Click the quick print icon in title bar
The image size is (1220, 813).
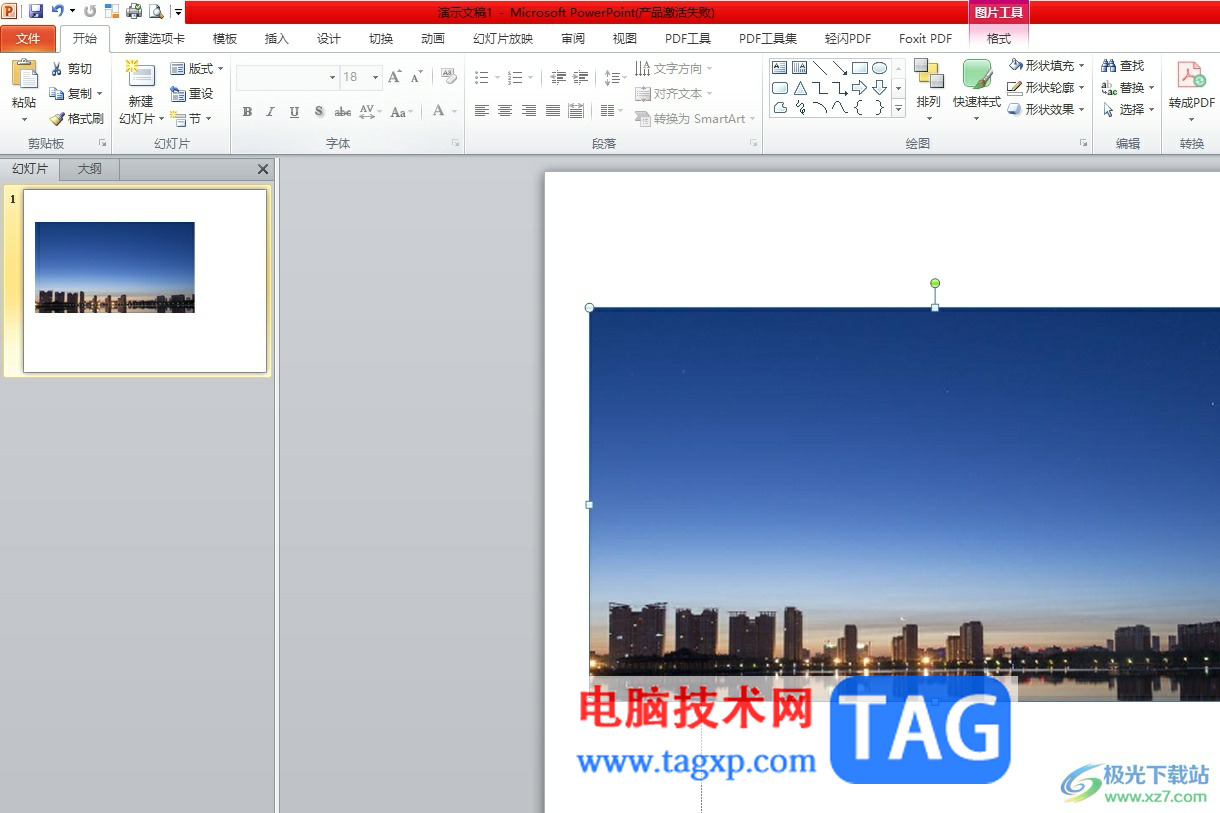(134, 11)
